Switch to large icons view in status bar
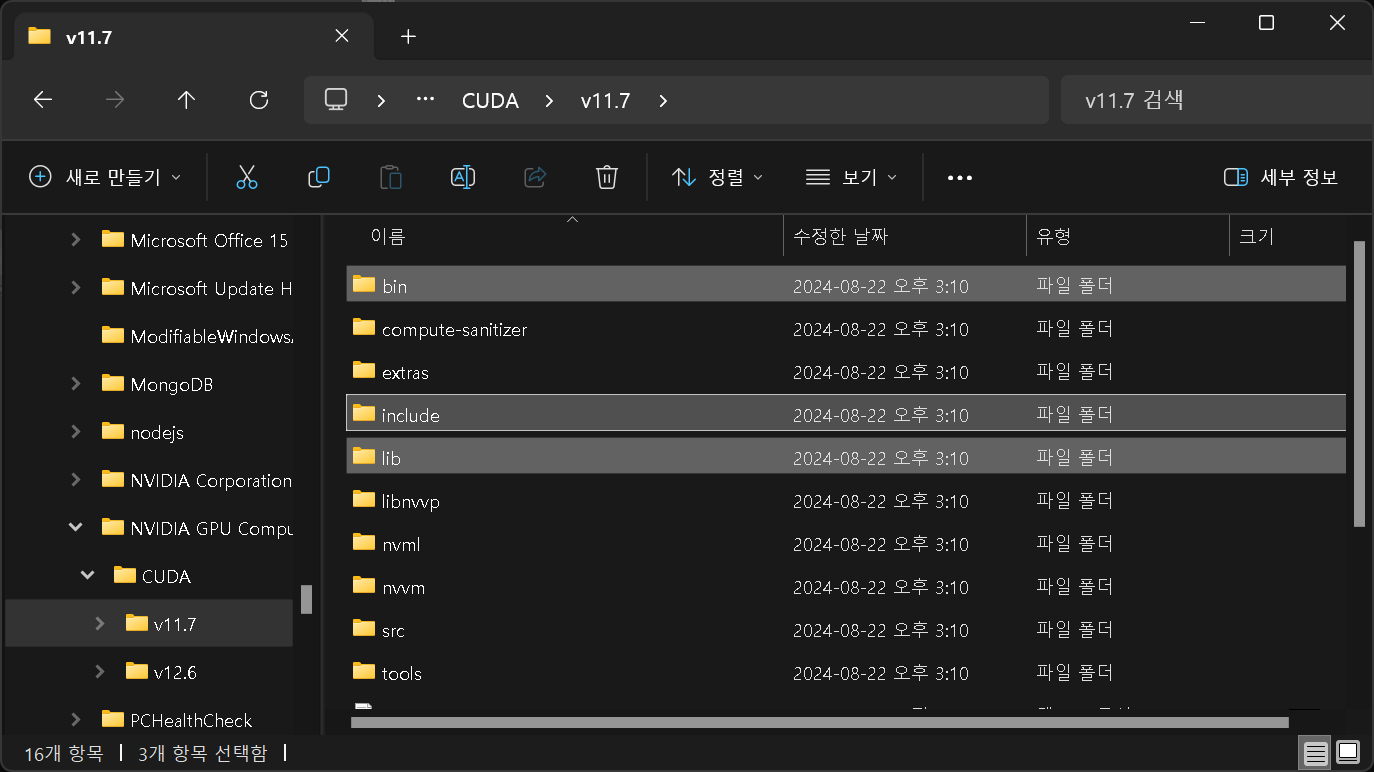 click(x=1348, y=751)
